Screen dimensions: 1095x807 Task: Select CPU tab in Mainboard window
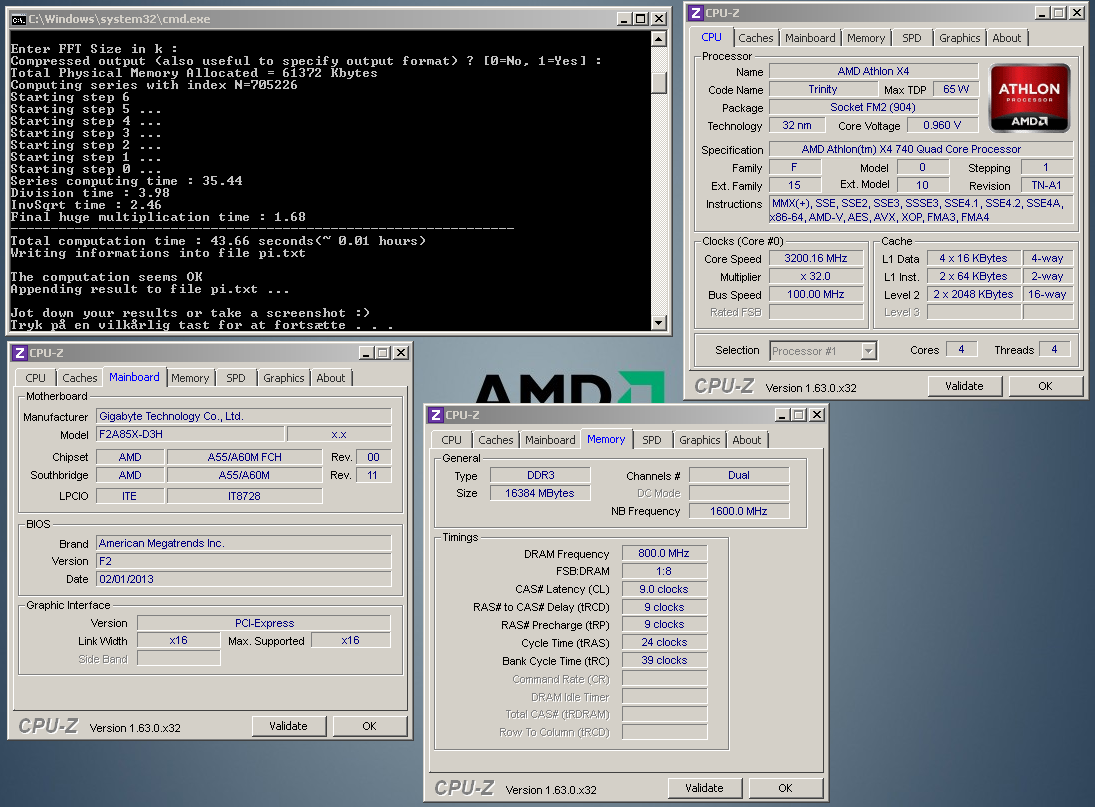tap(36, 378)
